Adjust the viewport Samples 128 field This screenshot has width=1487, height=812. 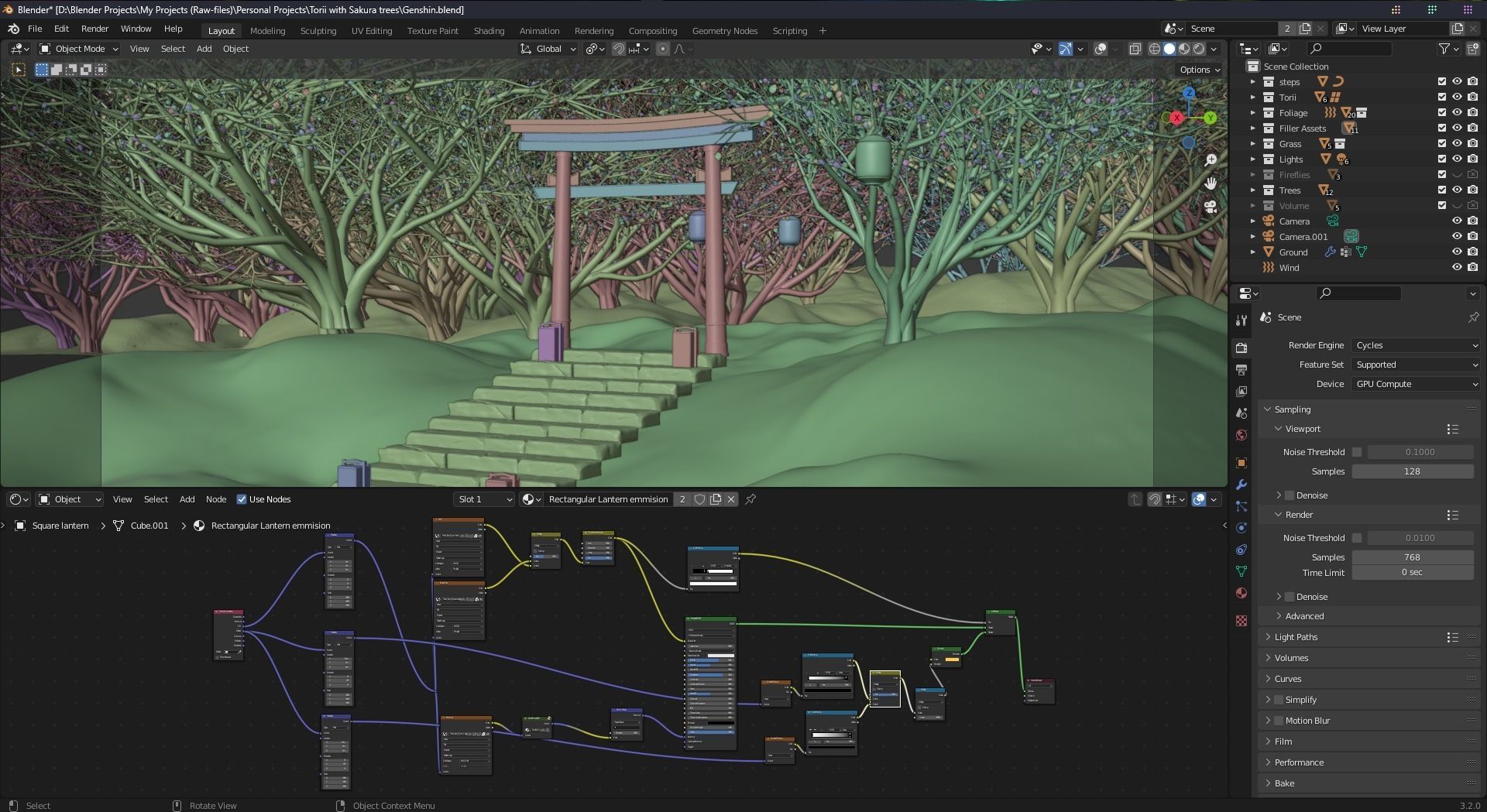tap(1413, 471)
